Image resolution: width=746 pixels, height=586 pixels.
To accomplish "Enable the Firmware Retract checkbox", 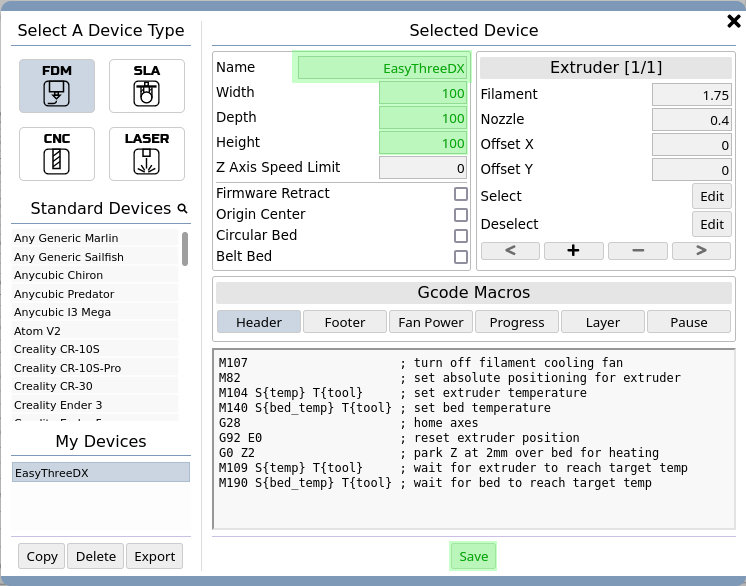I will point(461,194).
